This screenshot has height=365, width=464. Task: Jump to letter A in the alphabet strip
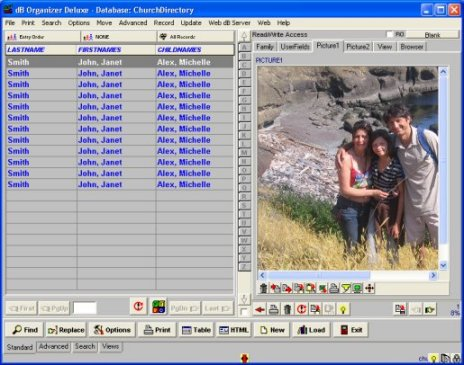[x=244, y=47]
